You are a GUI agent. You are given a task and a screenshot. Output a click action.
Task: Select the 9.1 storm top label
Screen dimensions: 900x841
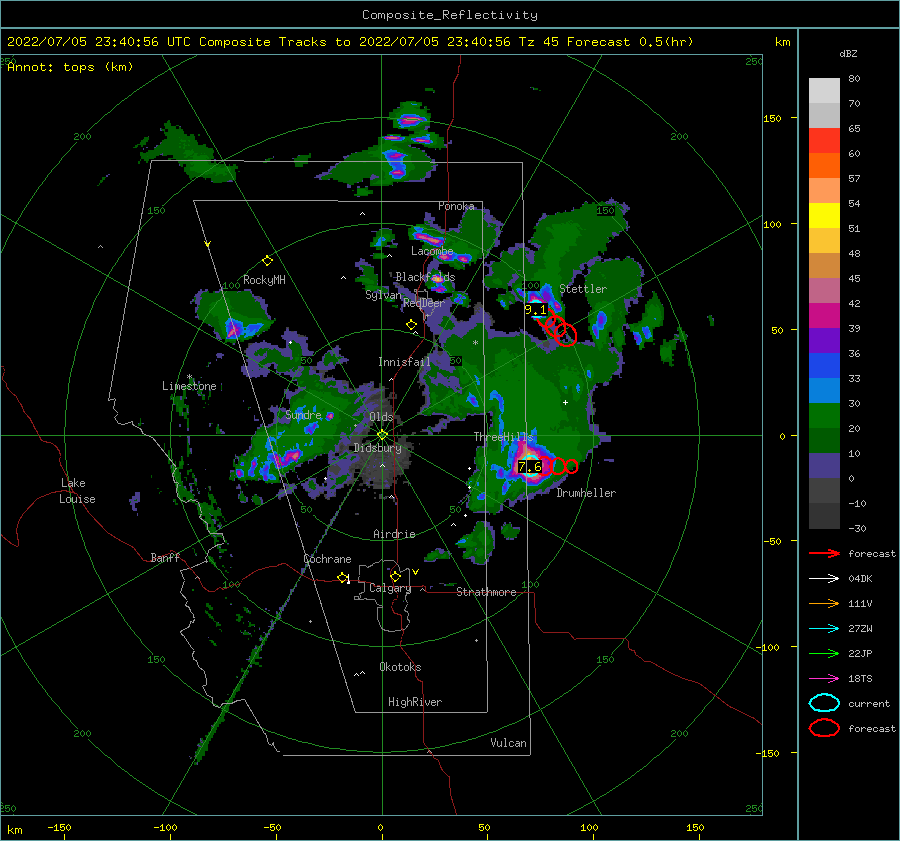[536, 310]
